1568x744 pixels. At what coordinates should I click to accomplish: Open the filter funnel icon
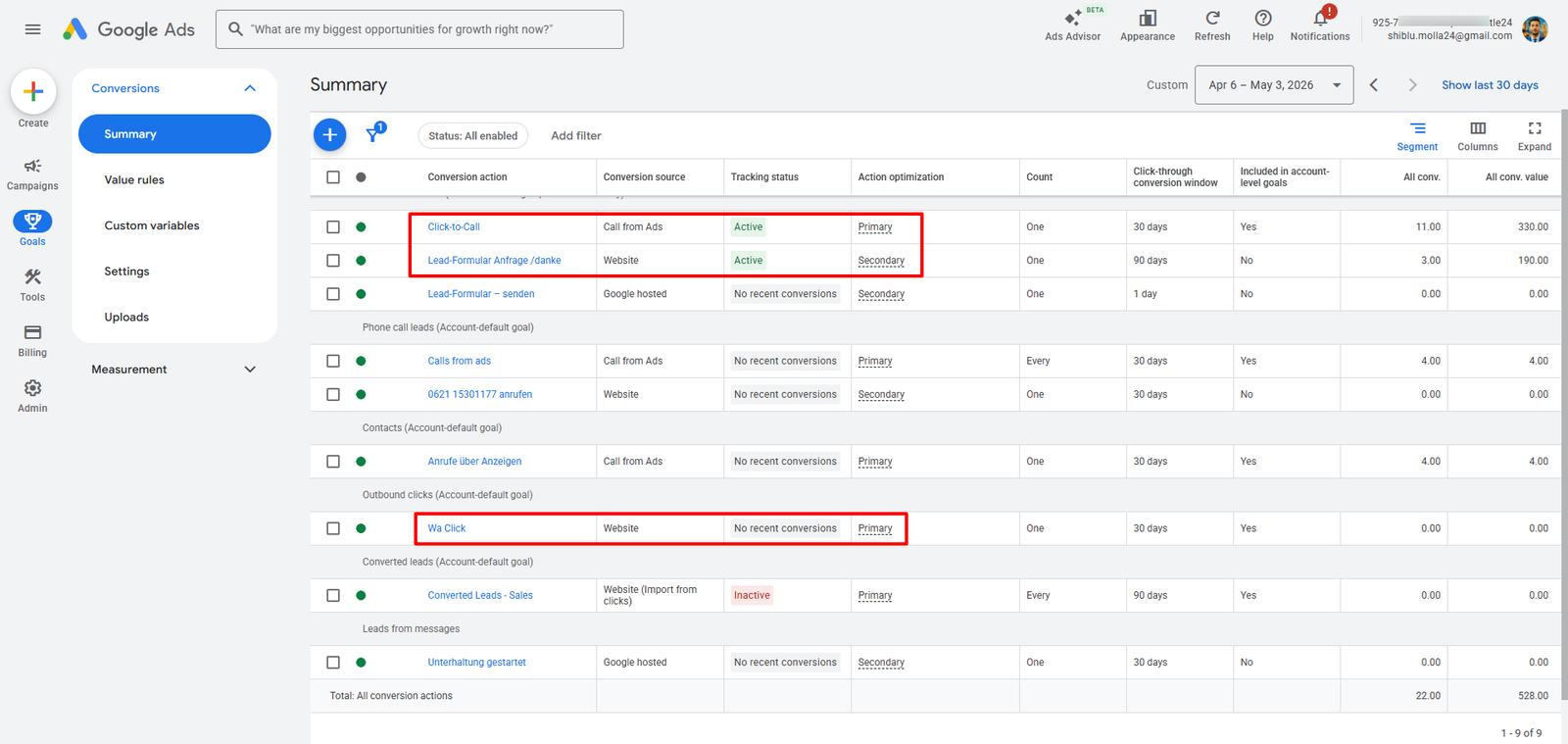click(x=374, y=134)
